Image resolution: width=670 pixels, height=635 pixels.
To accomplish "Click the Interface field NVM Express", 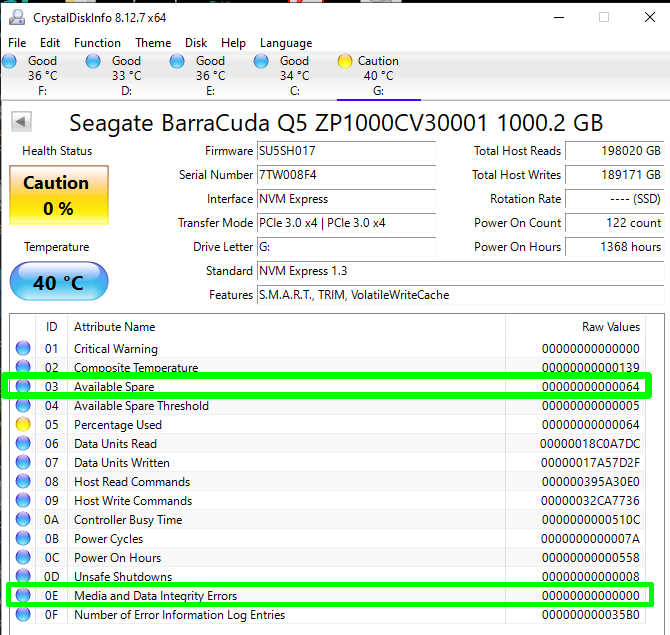I will click(x=347, y=199).
